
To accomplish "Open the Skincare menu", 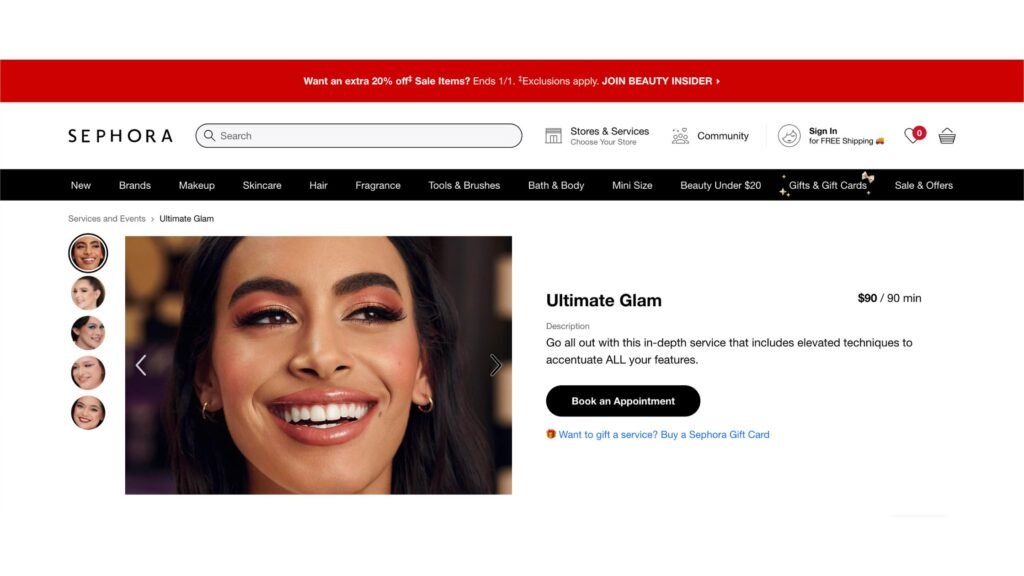I will (x=262, y=185).
